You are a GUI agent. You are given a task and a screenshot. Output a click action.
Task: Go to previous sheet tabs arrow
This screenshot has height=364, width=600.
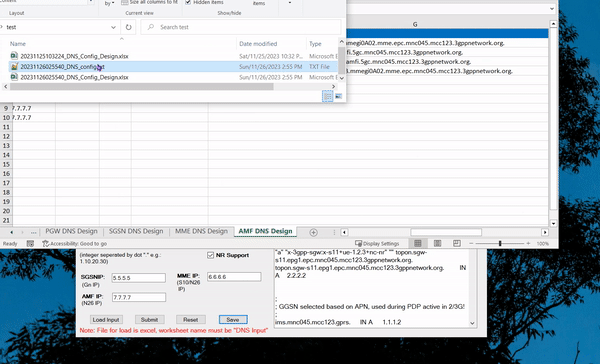tap(11, 232)
